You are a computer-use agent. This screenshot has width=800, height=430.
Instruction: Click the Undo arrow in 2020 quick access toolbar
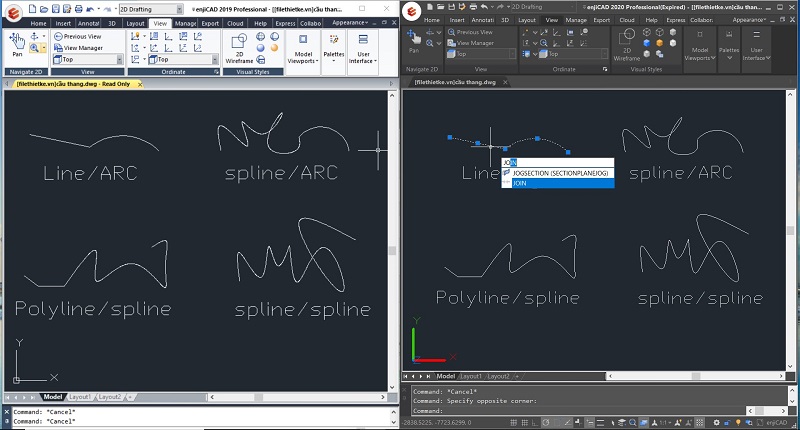(484, 7)
